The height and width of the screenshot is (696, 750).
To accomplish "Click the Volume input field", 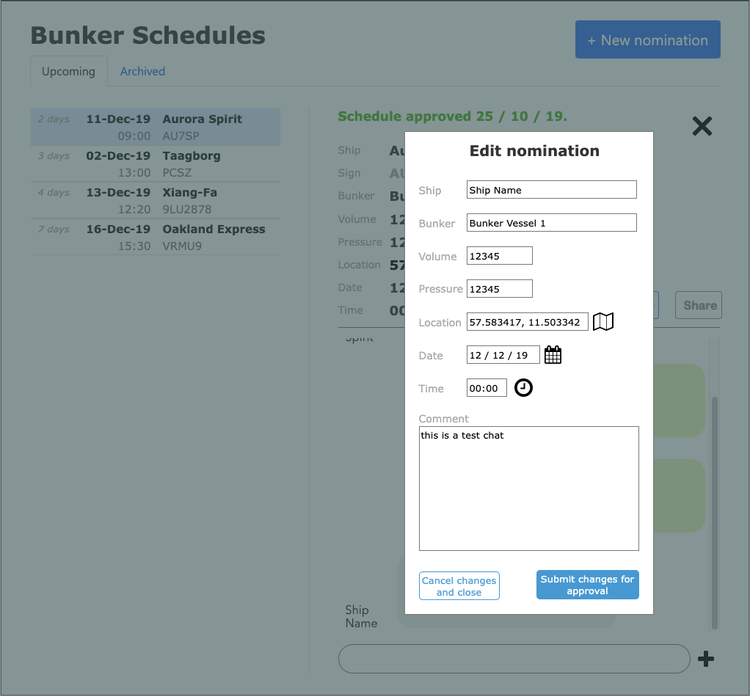I will click(499, 256).
